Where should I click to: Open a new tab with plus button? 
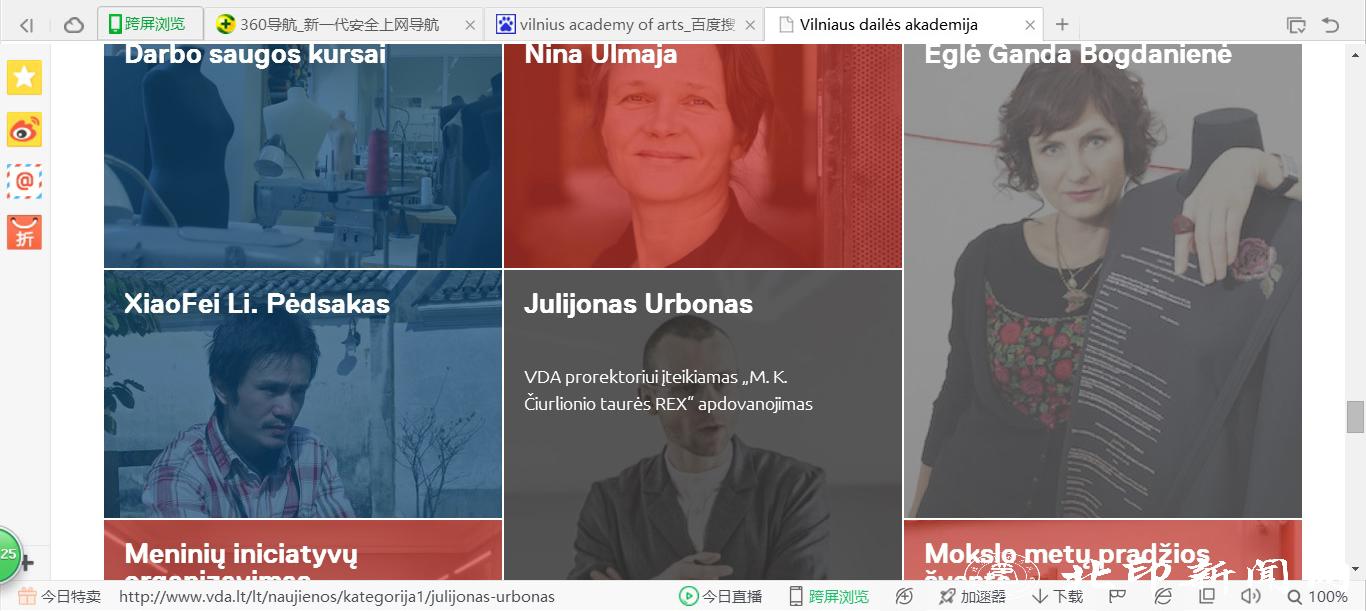[1062, 24]
